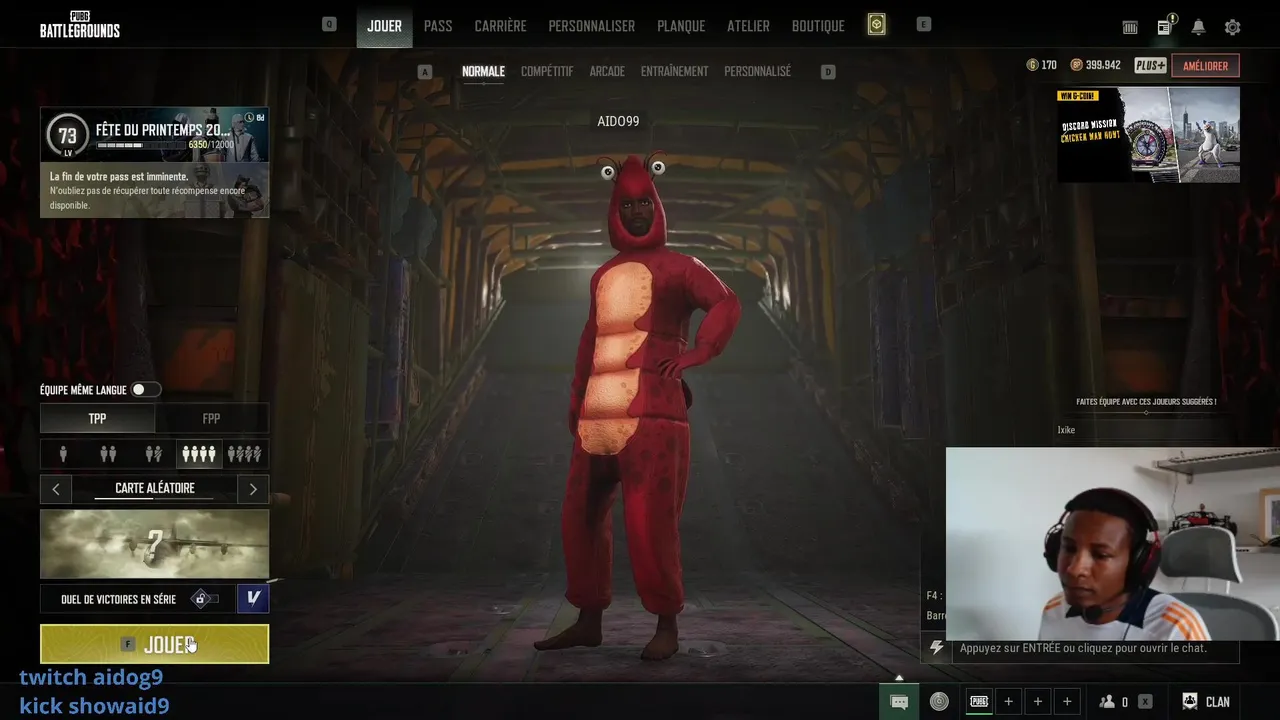The width and height of the screenshot is (1280, 720).
Task: Open the gold hexagon event icon
Action: (876, 25)
